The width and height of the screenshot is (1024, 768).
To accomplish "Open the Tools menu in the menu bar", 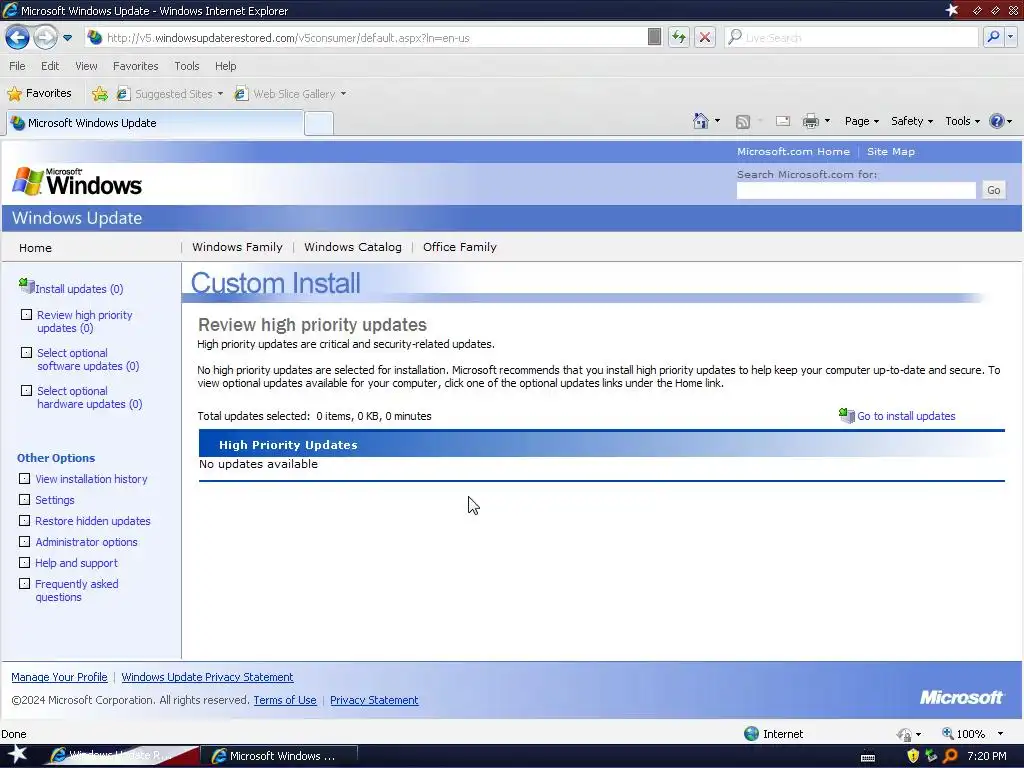I will (186, 66).
